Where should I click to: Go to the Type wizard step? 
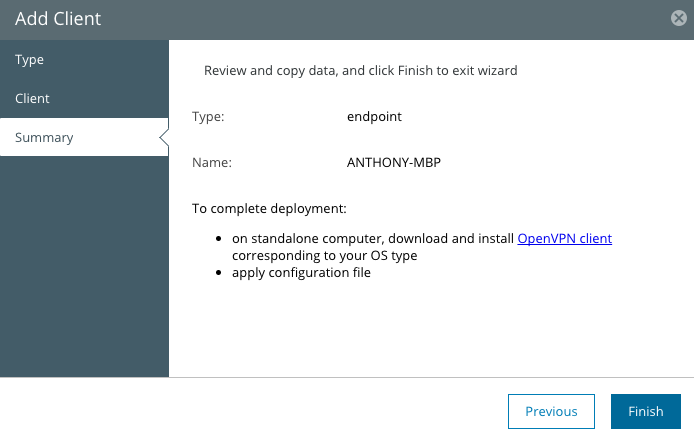[x=84, y=59]
